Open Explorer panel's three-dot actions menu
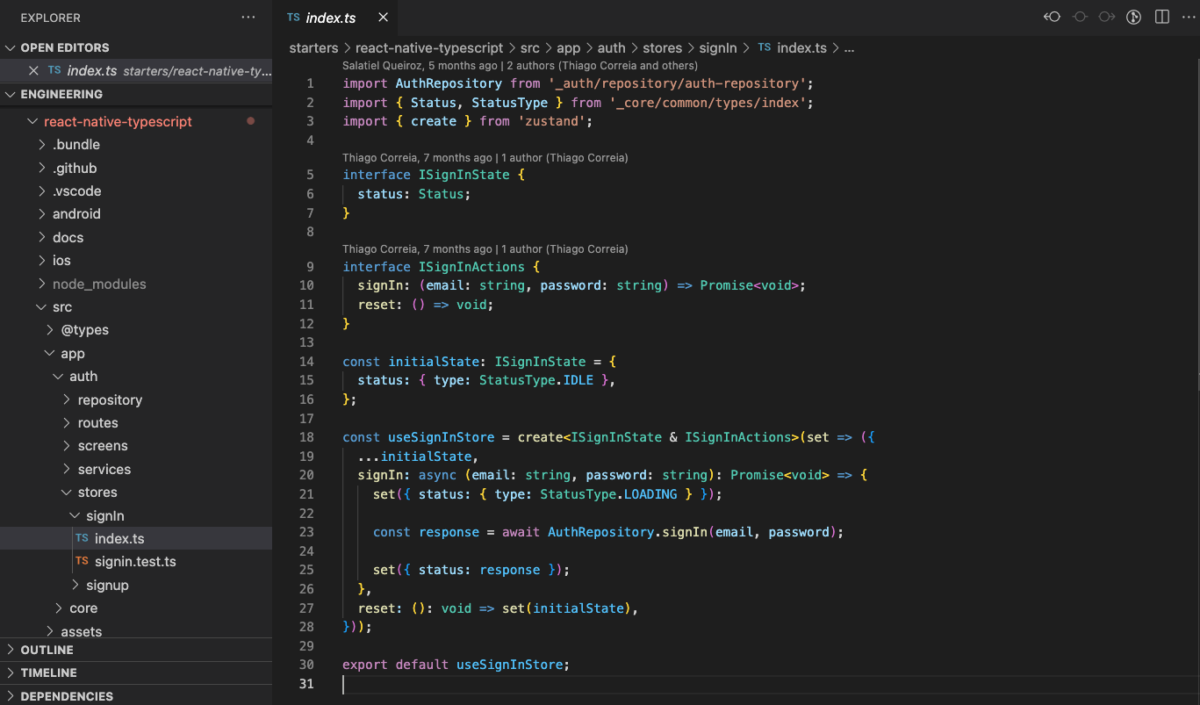Screen dimensions: 1200x705 coord(248,18)
